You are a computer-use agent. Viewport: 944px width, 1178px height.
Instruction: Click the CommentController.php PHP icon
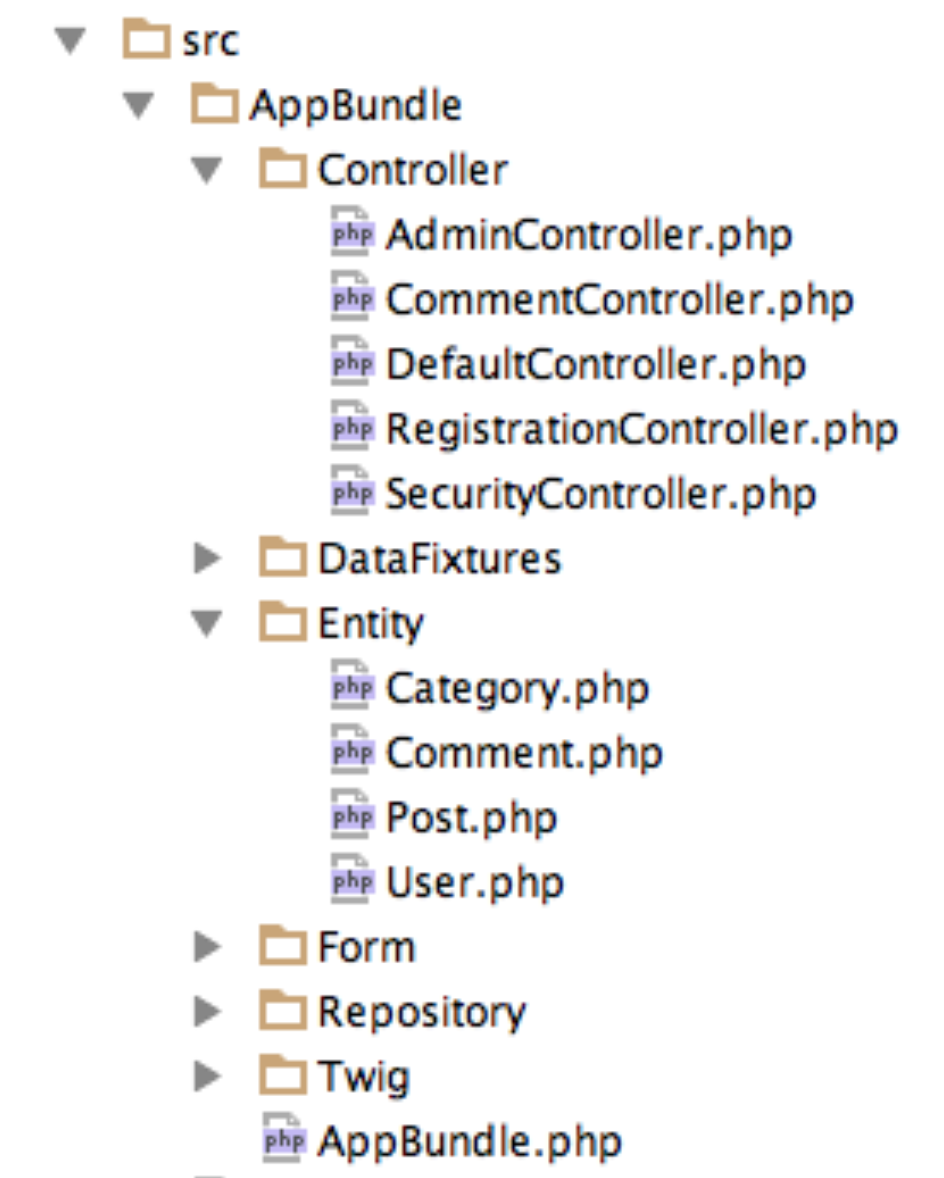click(x=351, y=300)
